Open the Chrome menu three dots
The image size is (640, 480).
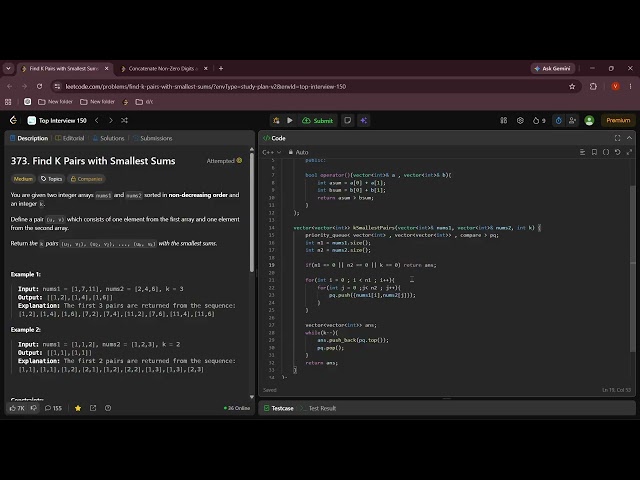(630, 87)
